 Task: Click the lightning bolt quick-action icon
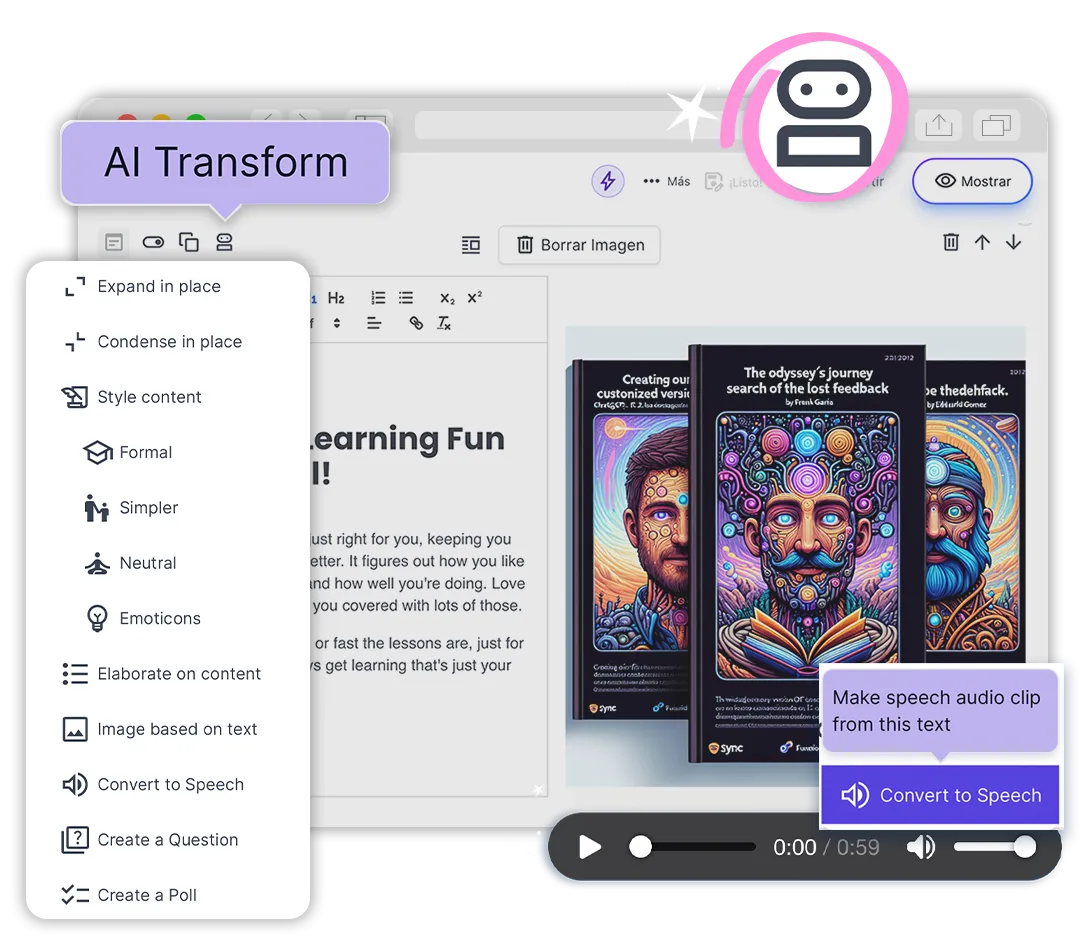tap(608, 181)
